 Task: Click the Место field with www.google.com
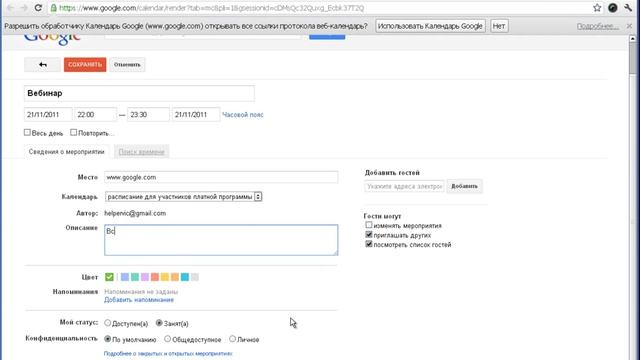tap(221, 177)
